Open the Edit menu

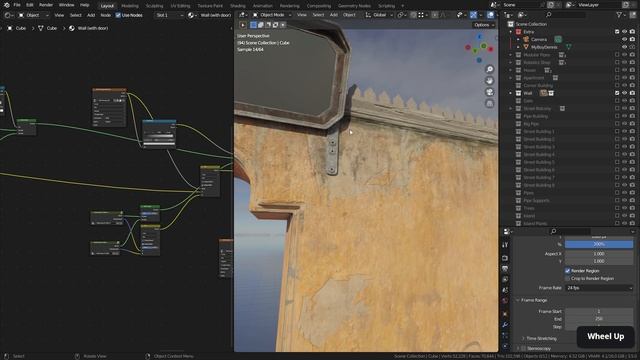pyautogui.click(x=30, y=5)
